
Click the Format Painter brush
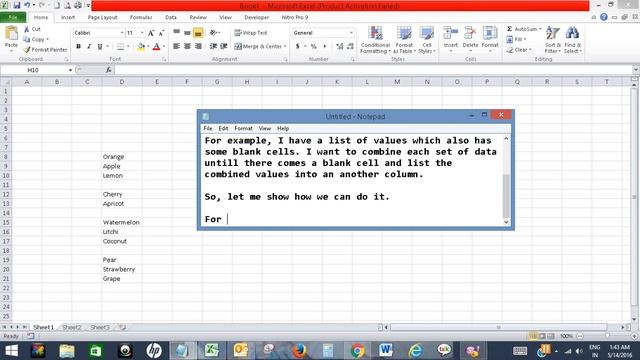click(27, 49)
